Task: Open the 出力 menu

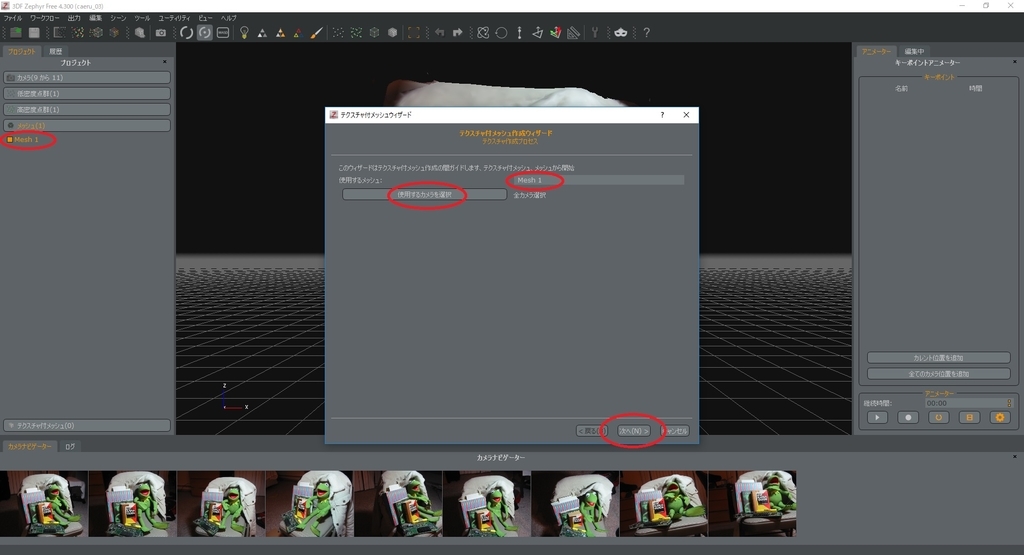Action: tap(74, 18)
